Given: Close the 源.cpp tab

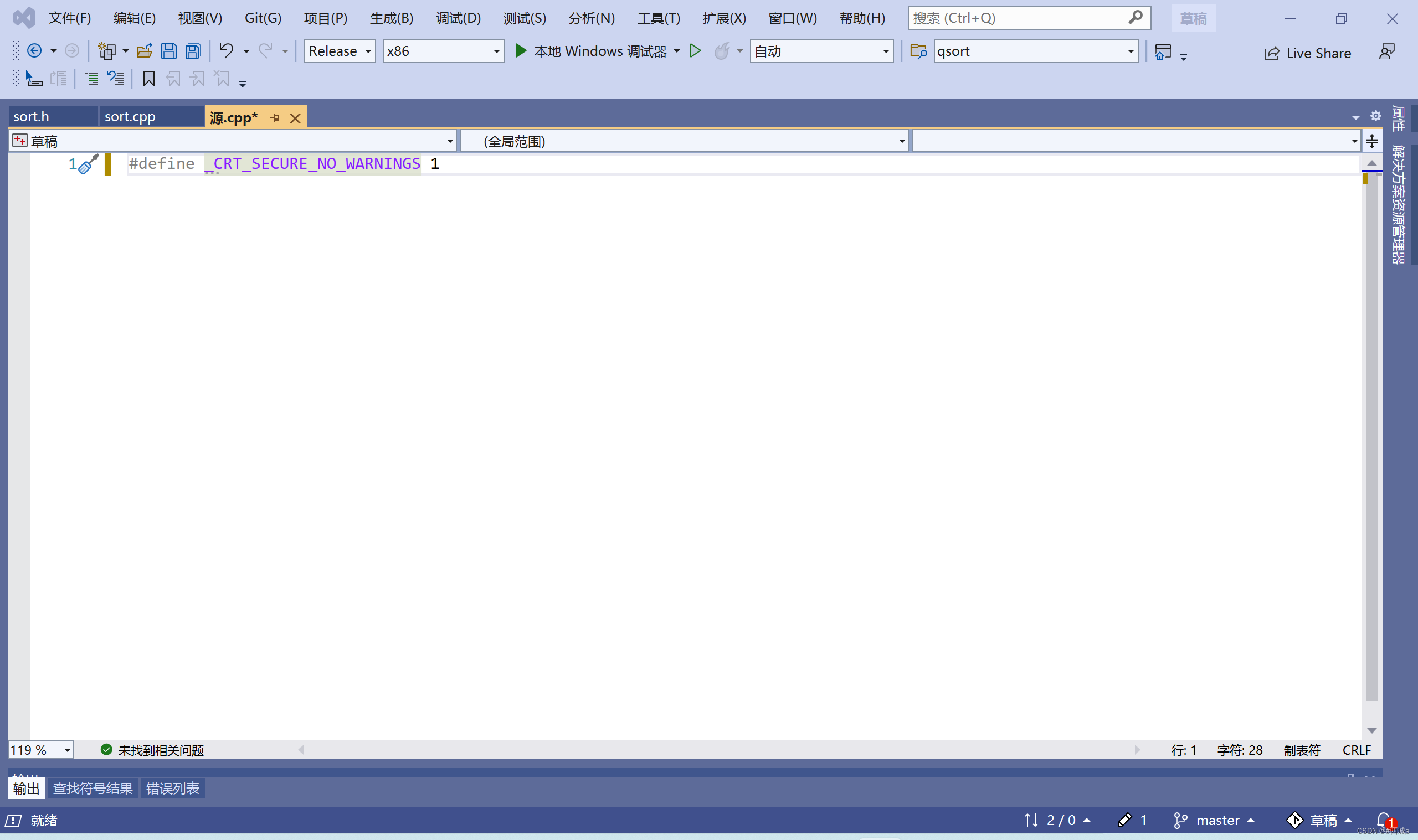Looking at the screenshot, I should 295,118.
